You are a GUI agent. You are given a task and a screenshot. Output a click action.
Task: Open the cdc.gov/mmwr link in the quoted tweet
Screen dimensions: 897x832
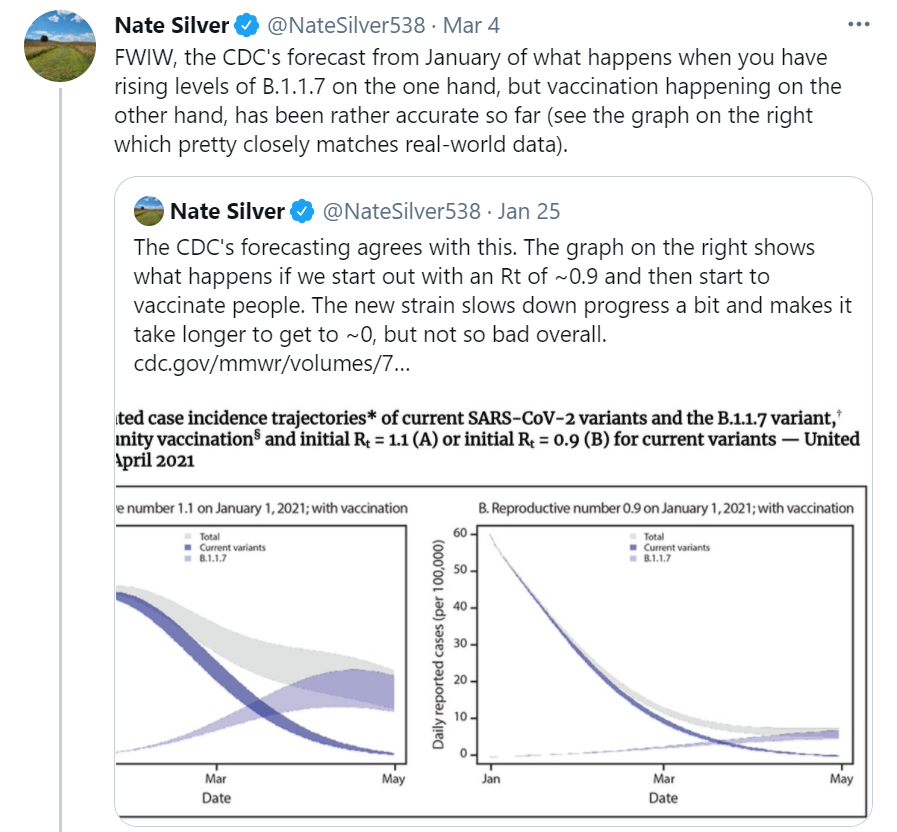271,361
